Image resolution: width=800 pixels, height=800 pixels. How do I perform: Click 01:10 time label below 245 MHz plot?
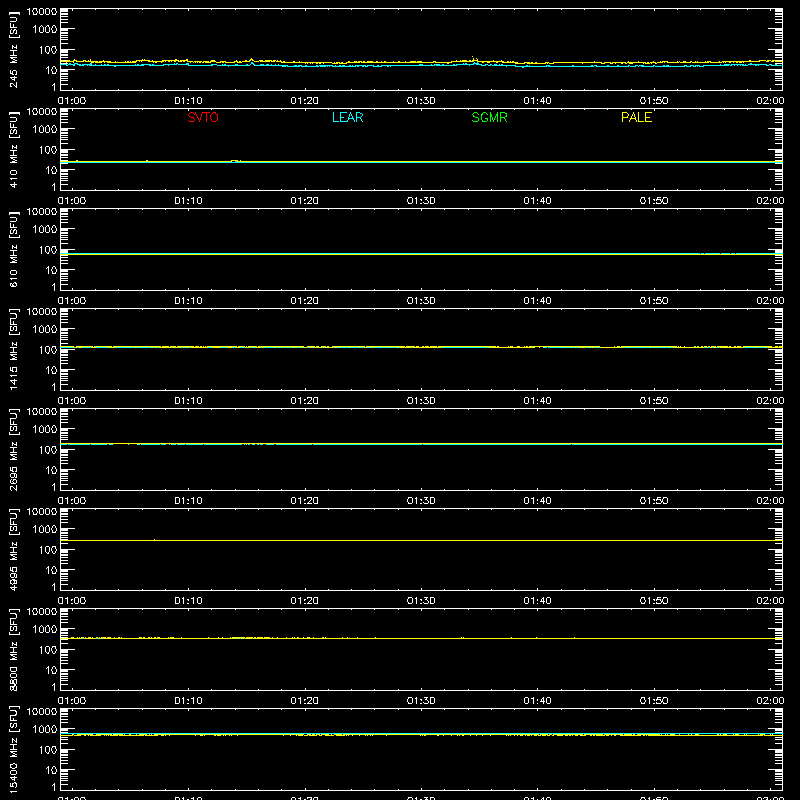point(188,101)
